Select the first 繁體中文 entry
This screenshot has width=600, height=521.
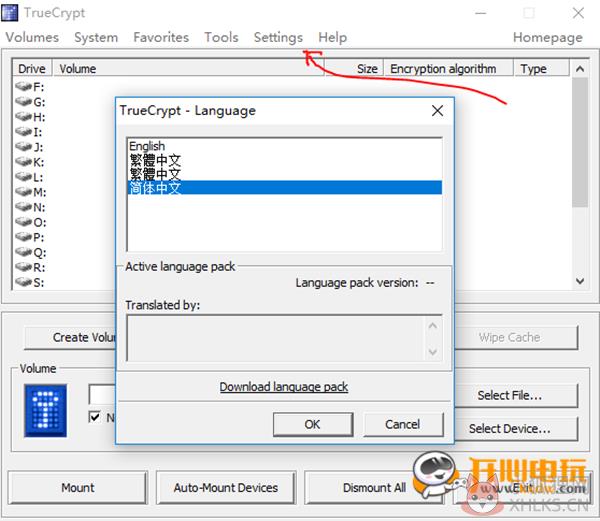tap(285, 160)
